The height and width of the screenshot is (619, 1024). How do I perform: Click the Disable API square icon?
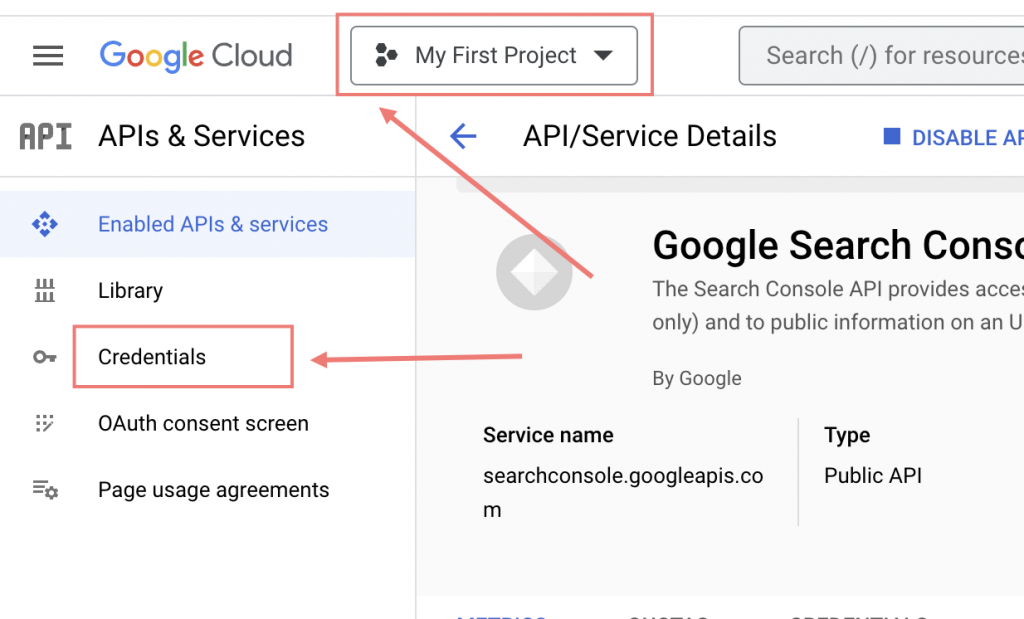pyautogui.click(x=891, y=136)
